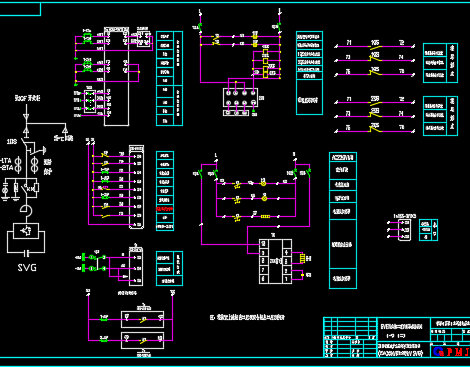Select the current transformer circles beside 1TA label
This screenshot has width=470, height=367.
(x=18, y=165)
